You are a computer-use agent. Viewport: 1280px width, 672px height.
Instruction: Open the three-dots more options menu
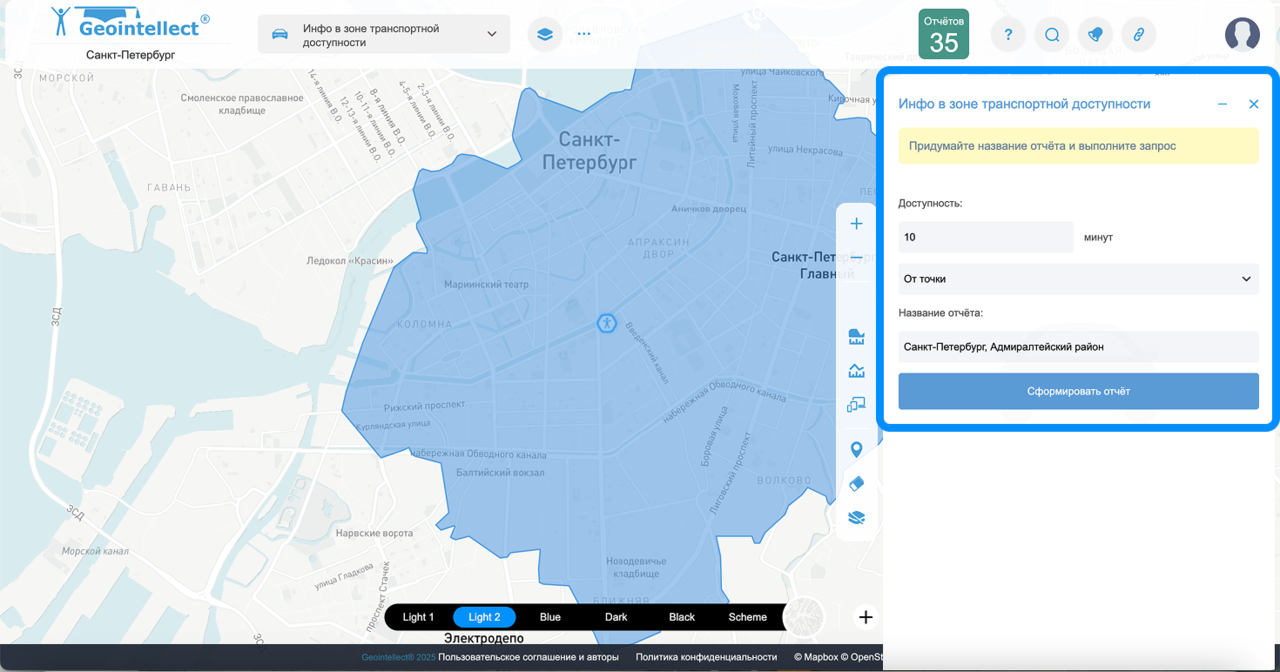[x=584, y=34]
